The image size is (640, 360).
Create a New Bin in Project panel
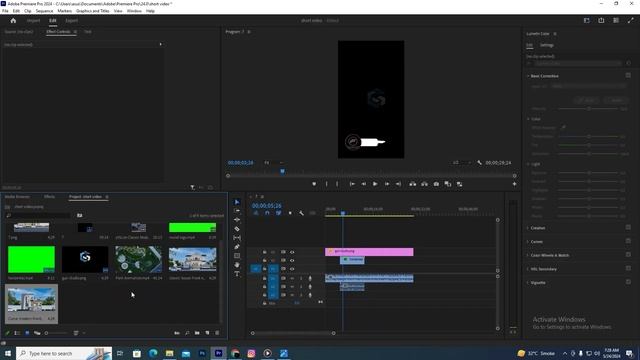tap(197, 333)
